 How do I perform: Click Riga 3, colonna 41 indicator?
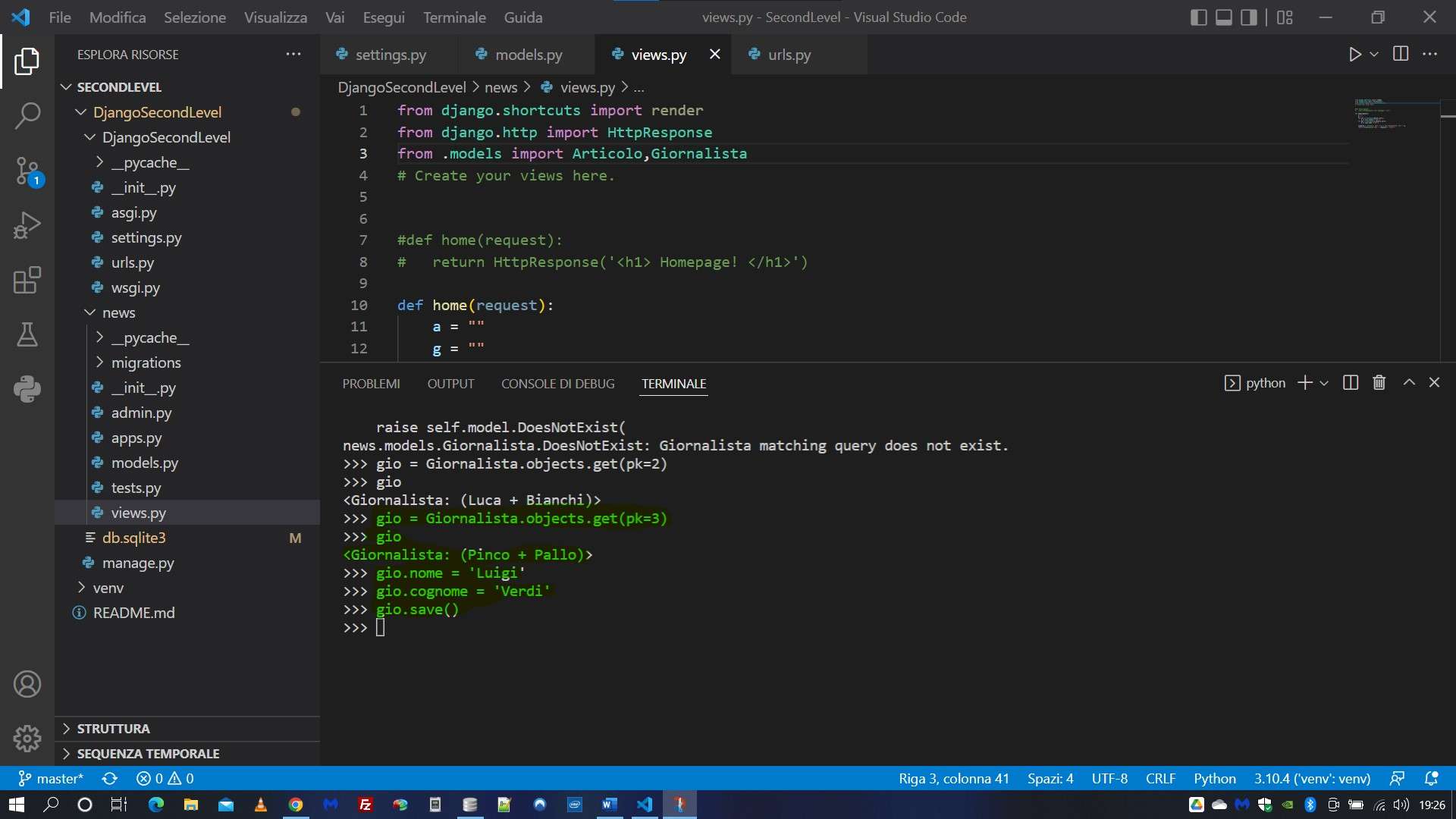(x=953, y=779)
